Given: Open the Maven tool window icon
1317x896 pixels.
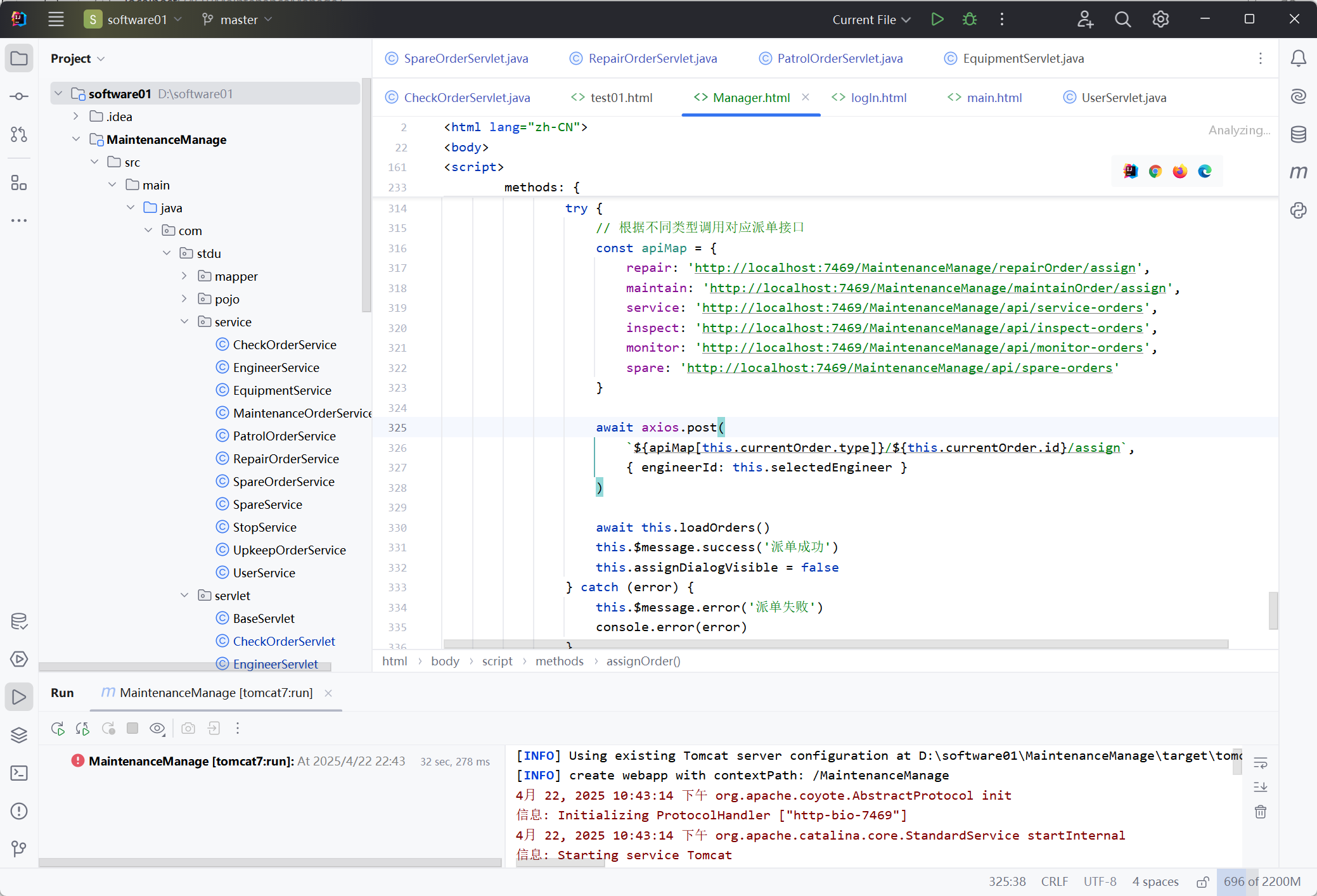Looking at the screenshot, I should pos(1299,172).
